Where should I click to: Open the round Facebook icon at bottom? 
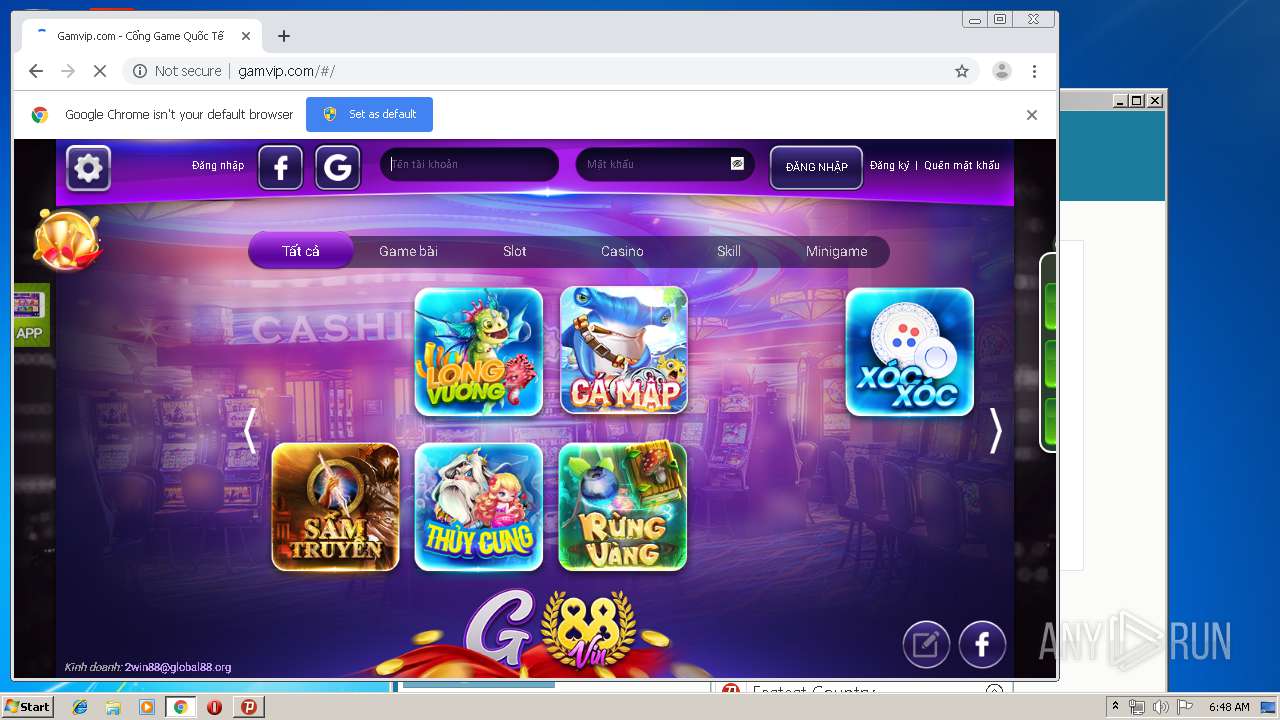tap(983, 644)
